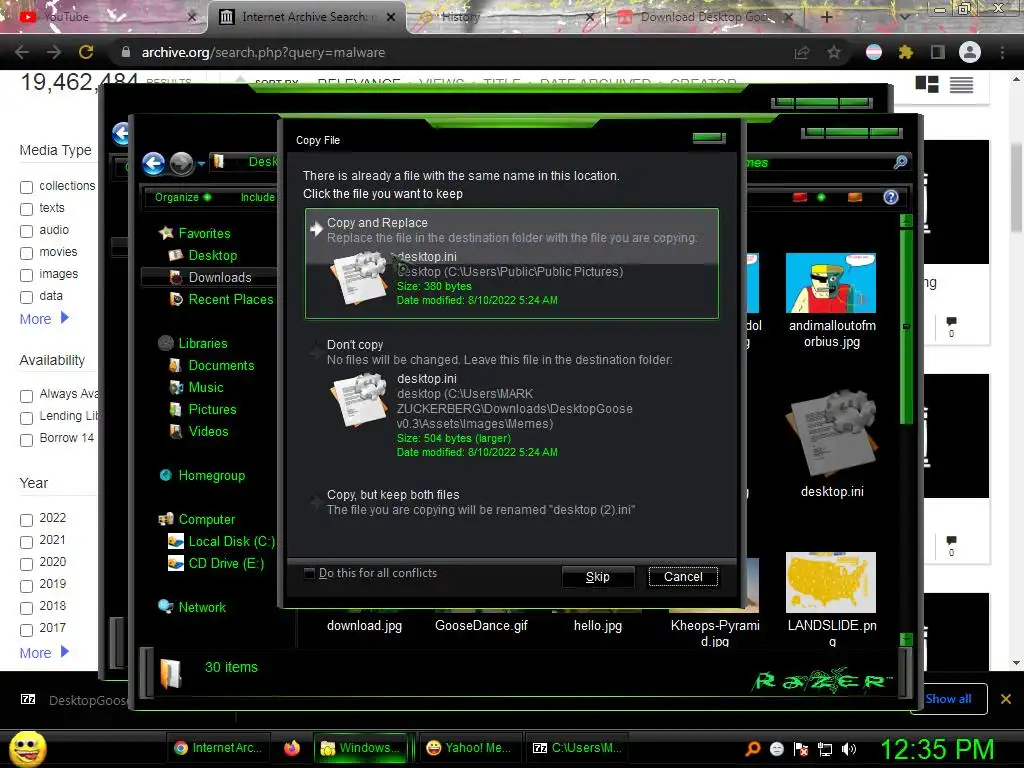The height and width of the screenshot is (768, 1024).
Task: Toggle year 2021 checkbox
Action: click(26, 542)
